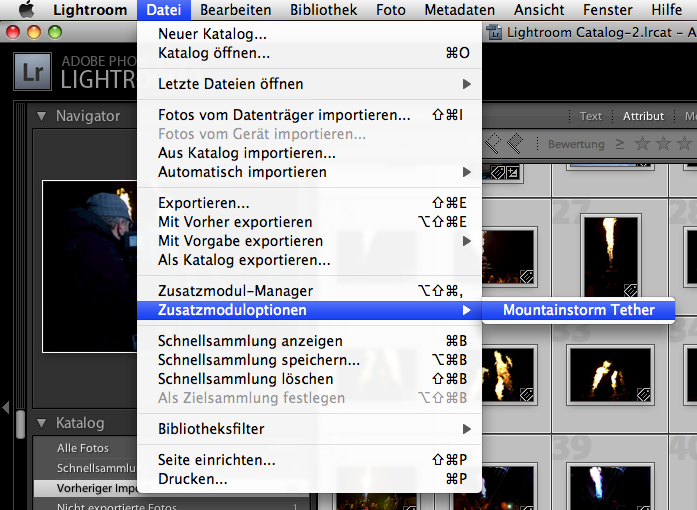This screenshot has width=697, height=510.
Task: Click the right-hand flag filter icon
Action: pos(515,143)
